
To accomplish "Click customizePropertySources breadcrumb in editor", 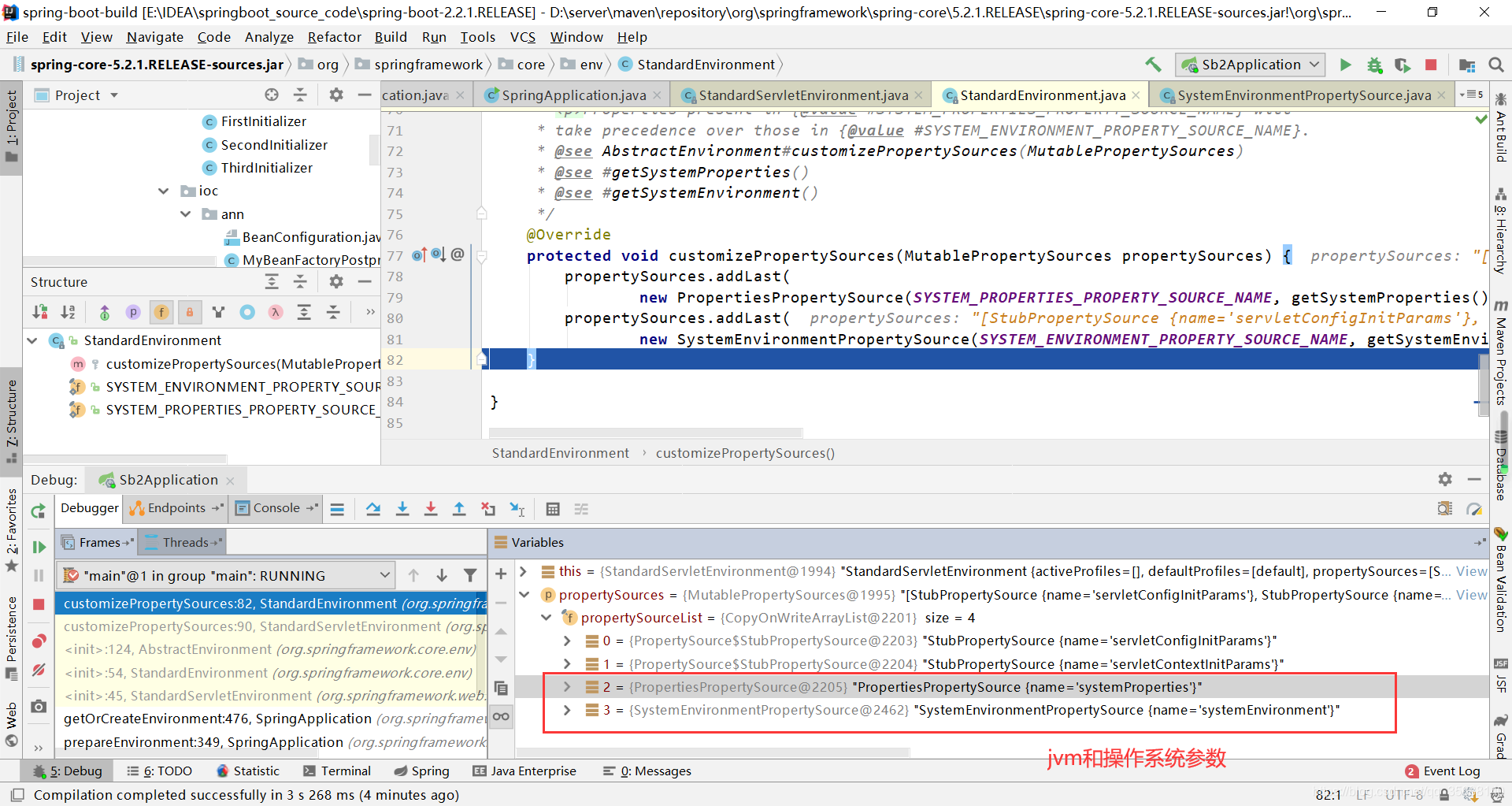I will pos(745,453).
